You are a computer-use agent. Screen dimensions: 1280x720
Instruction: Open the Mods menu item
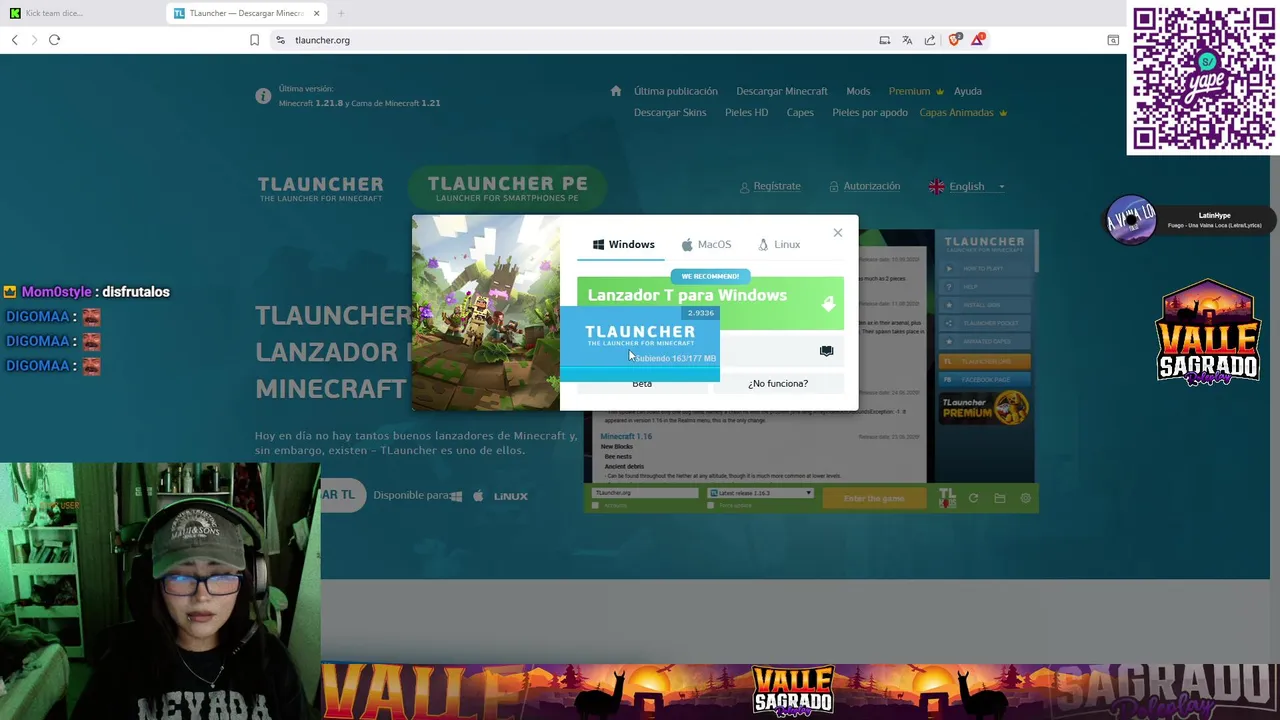point(858,91)
